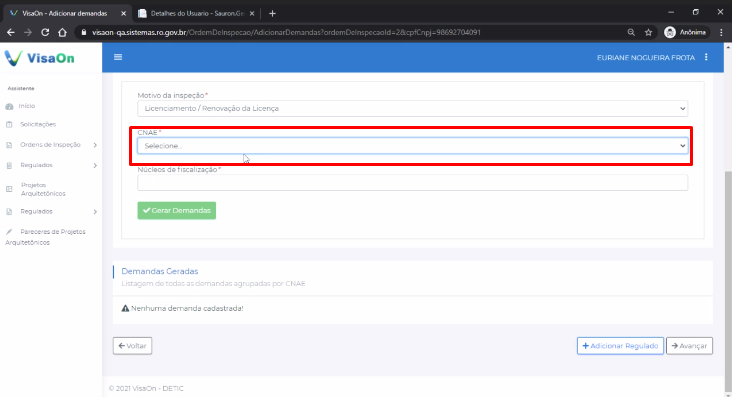The height and width of the screenshot is (397, 732).
Task: Go to browser home page
Action: click(63, 32)
